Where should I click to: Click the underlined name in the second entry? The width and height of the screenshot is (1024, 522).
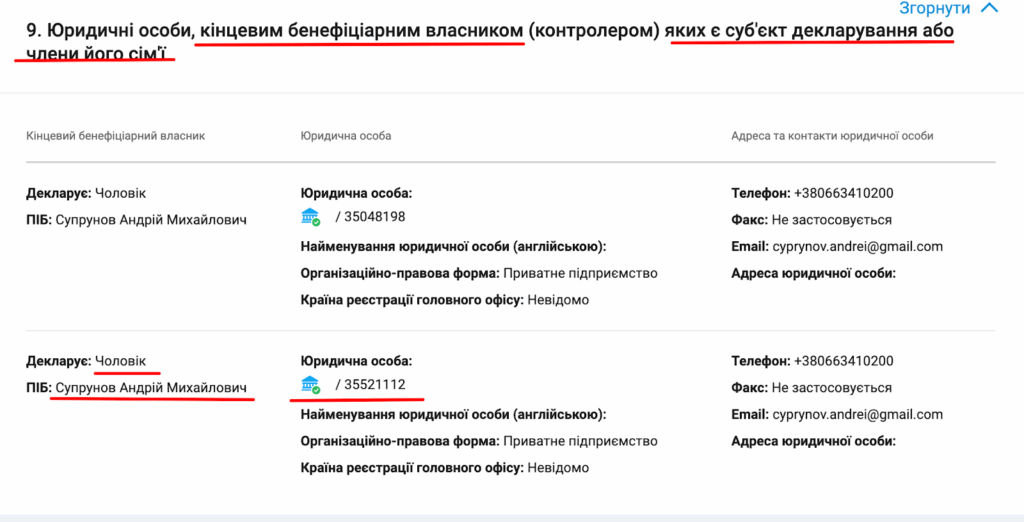(151, 388)
